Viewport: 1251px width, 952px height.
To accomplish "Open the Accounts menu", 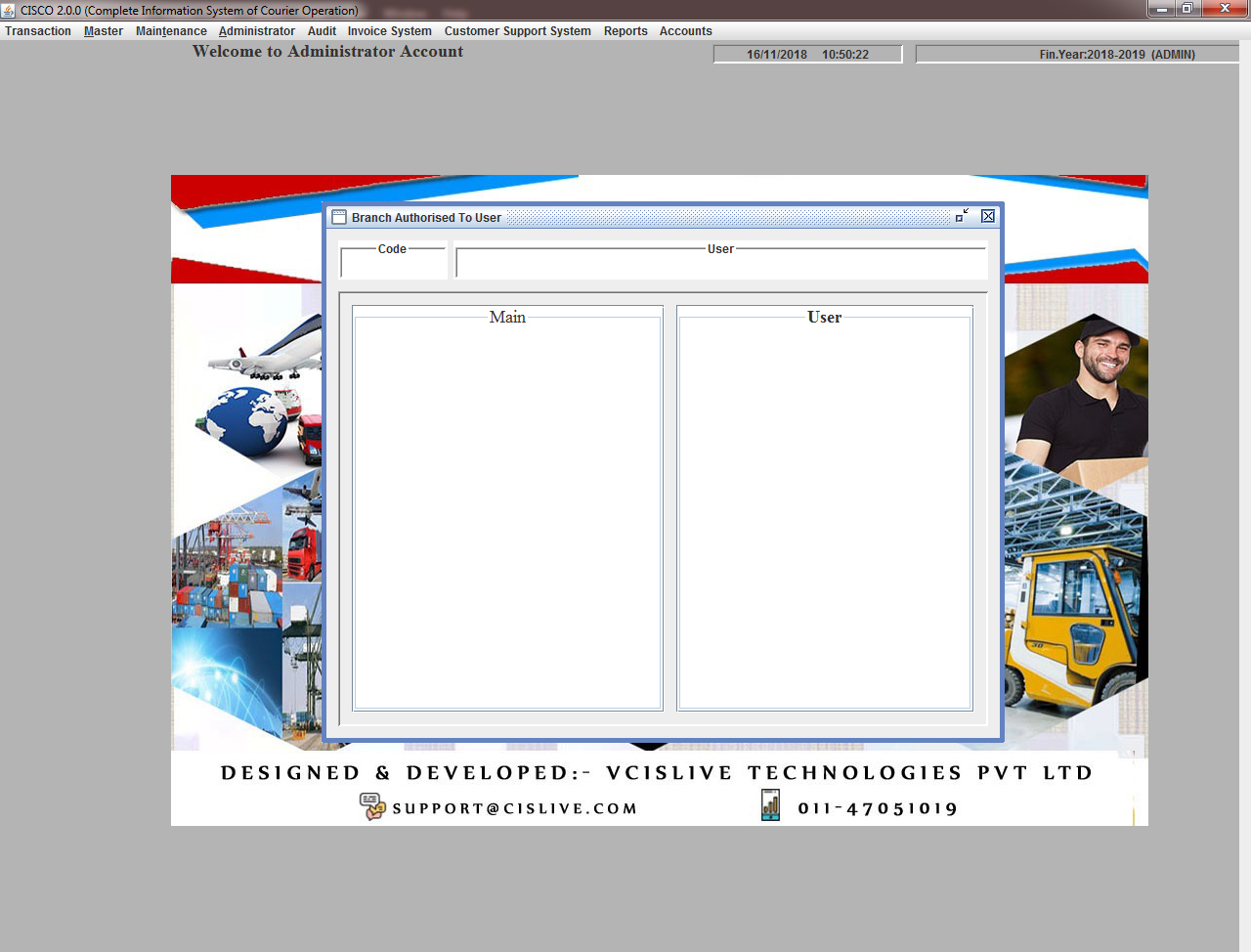I will (x=685, y=31).
